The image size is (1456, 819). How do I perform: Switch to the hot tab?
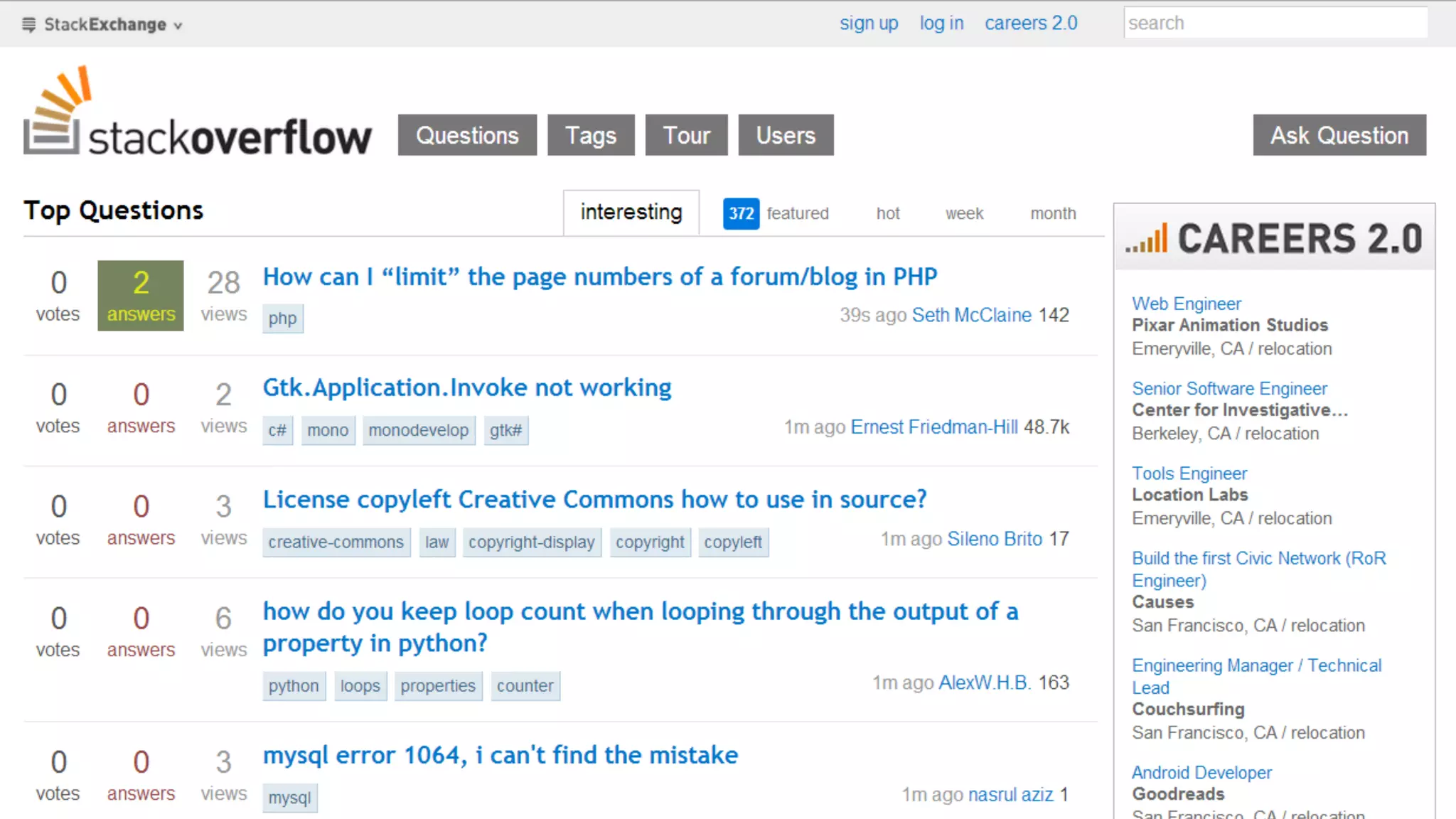coord(887,213)
